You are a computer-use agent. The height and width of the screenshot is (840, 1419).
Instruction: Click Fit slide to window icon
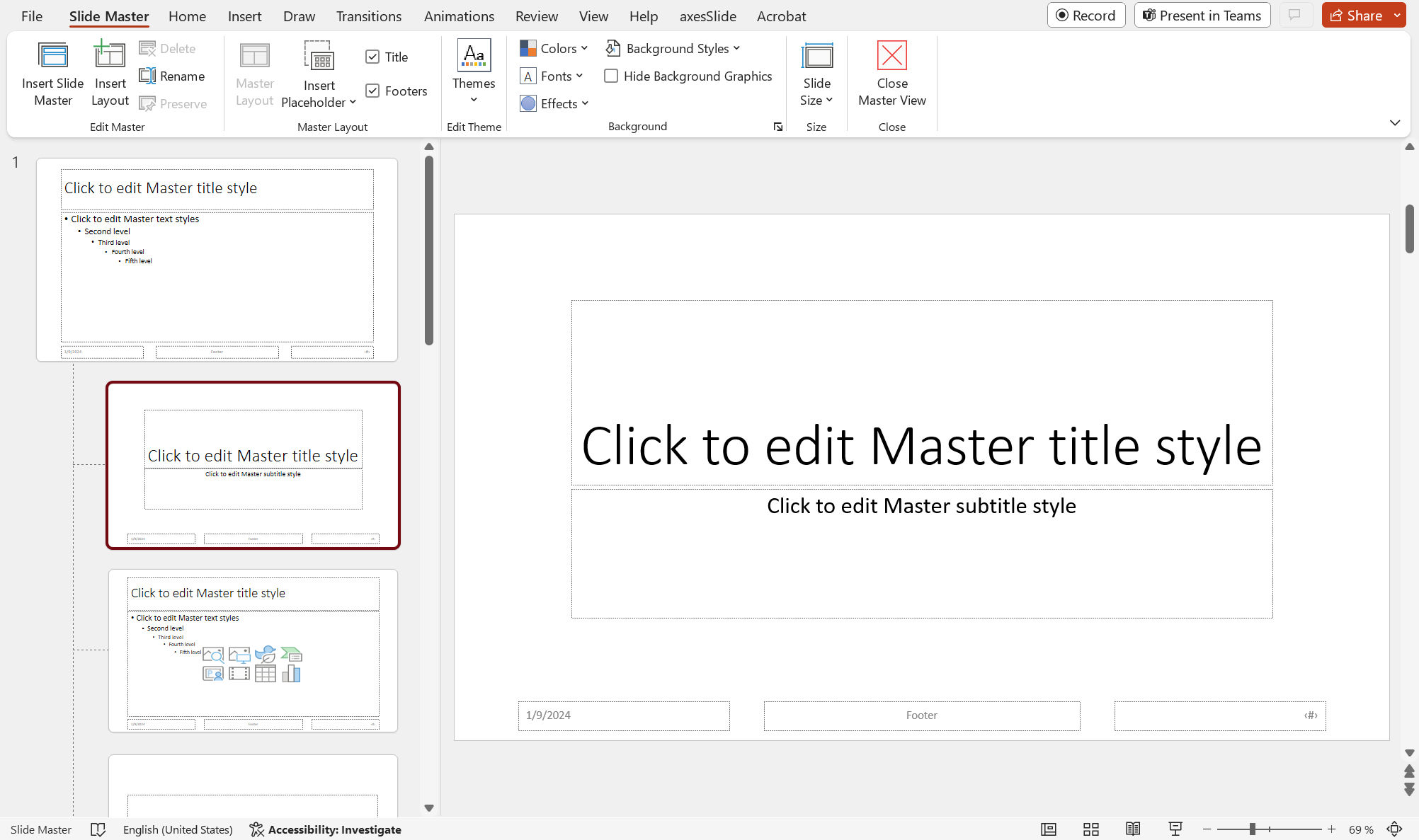[x=1394, y=829]
